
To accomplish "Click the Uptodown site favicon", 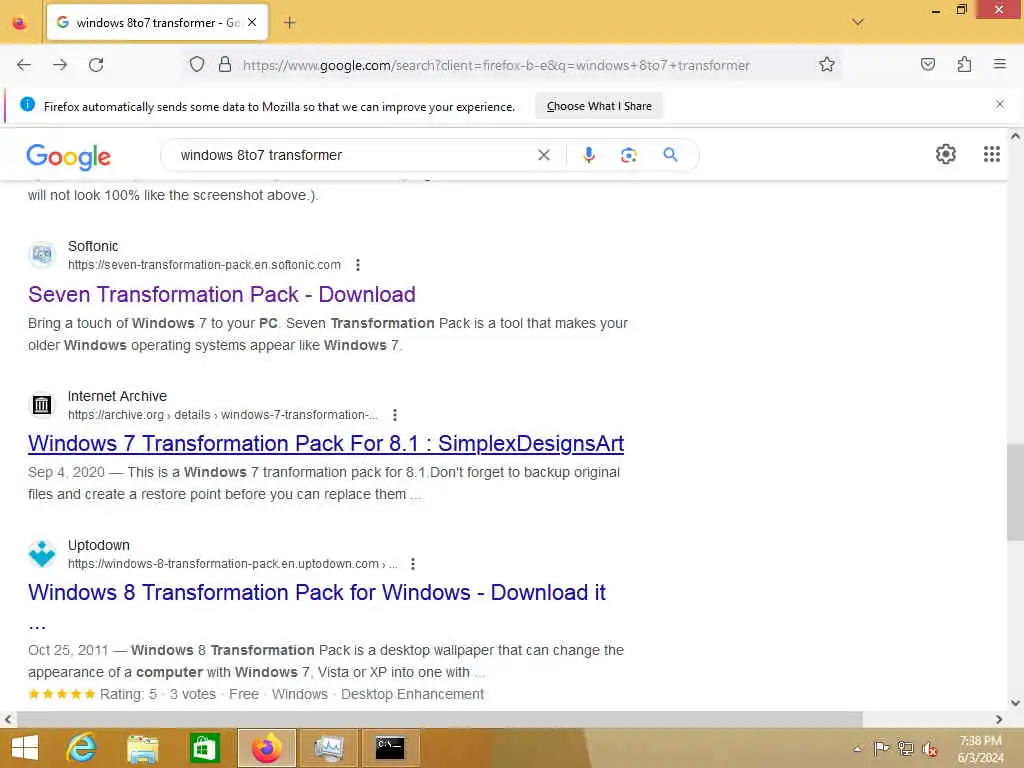I will tap(42, 554).
